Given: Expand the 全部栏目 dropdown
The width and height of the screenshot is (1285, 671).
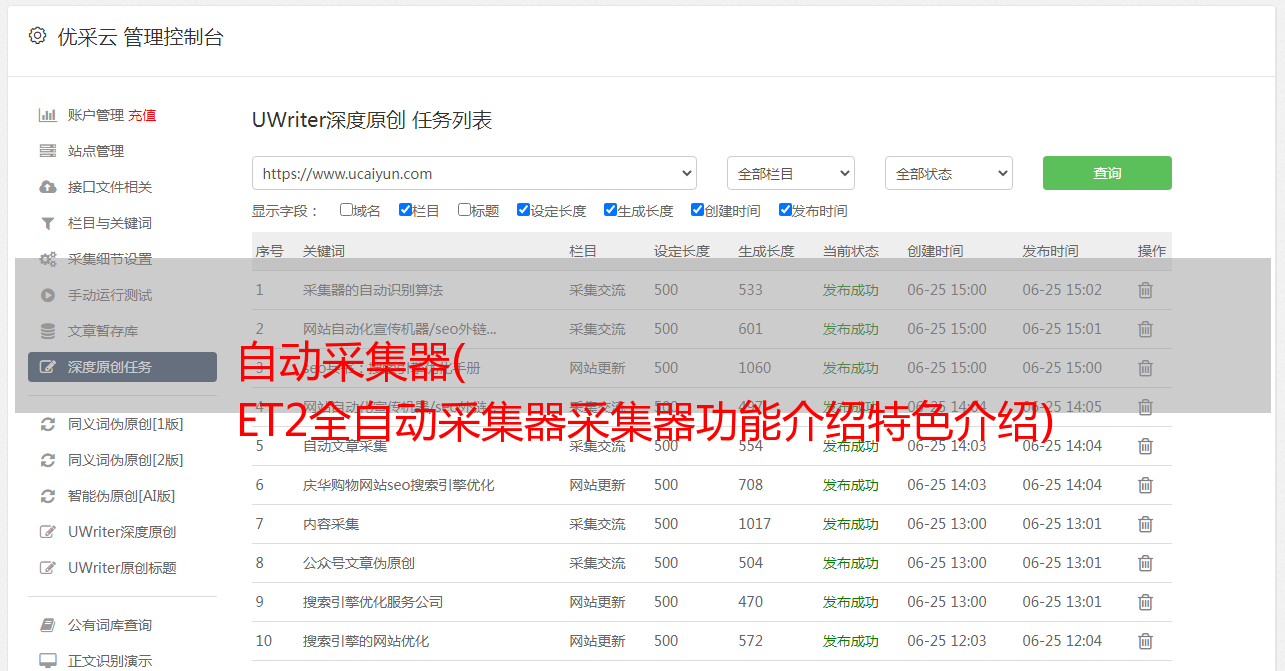Looking at the screenshot, I should click(790, 173).
